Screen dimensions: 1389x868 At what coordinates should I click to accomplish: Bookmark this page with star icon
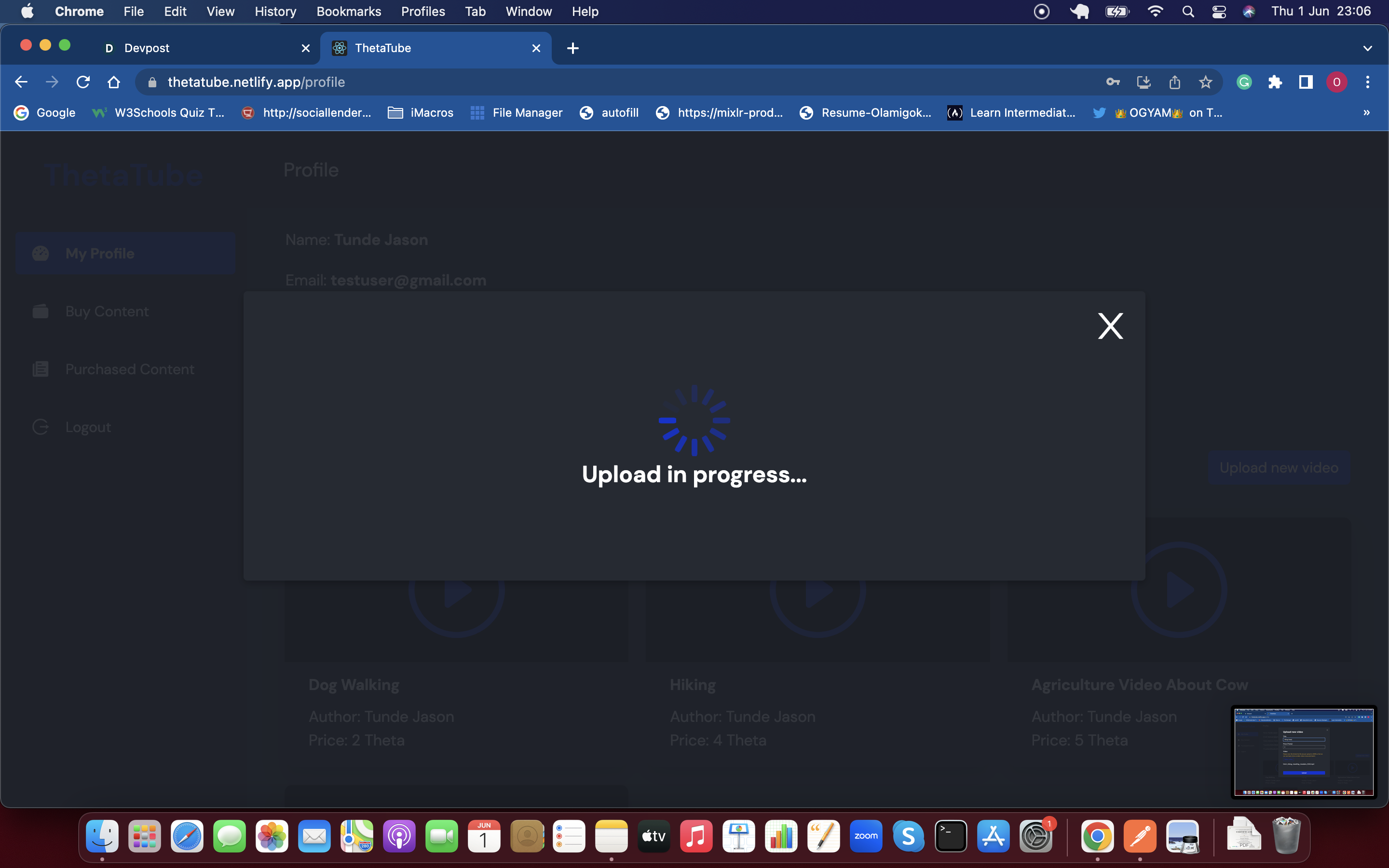1205,82
